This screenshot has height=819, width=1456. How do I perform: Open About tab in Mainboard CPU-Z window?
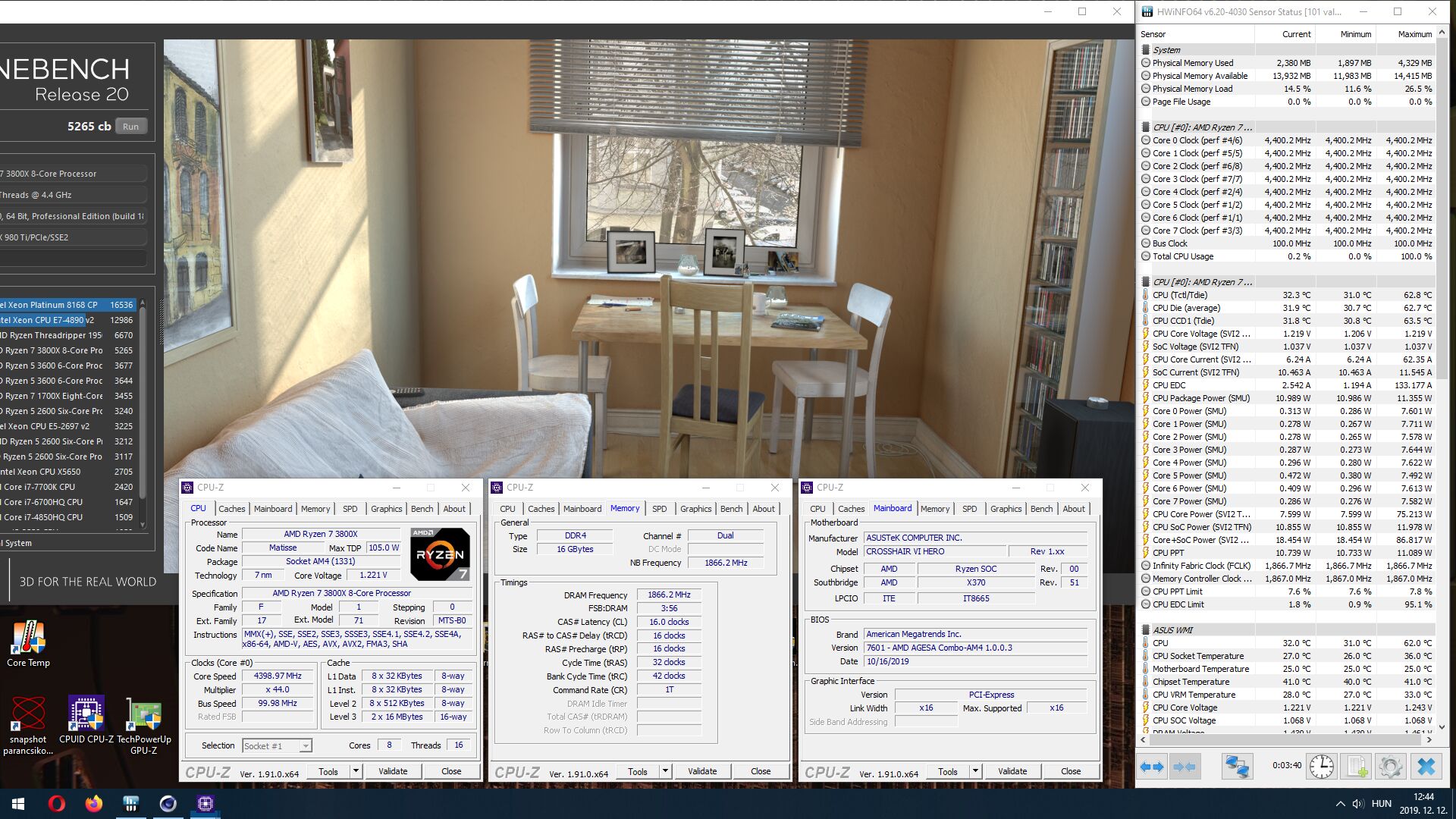tap(1074, 509)
